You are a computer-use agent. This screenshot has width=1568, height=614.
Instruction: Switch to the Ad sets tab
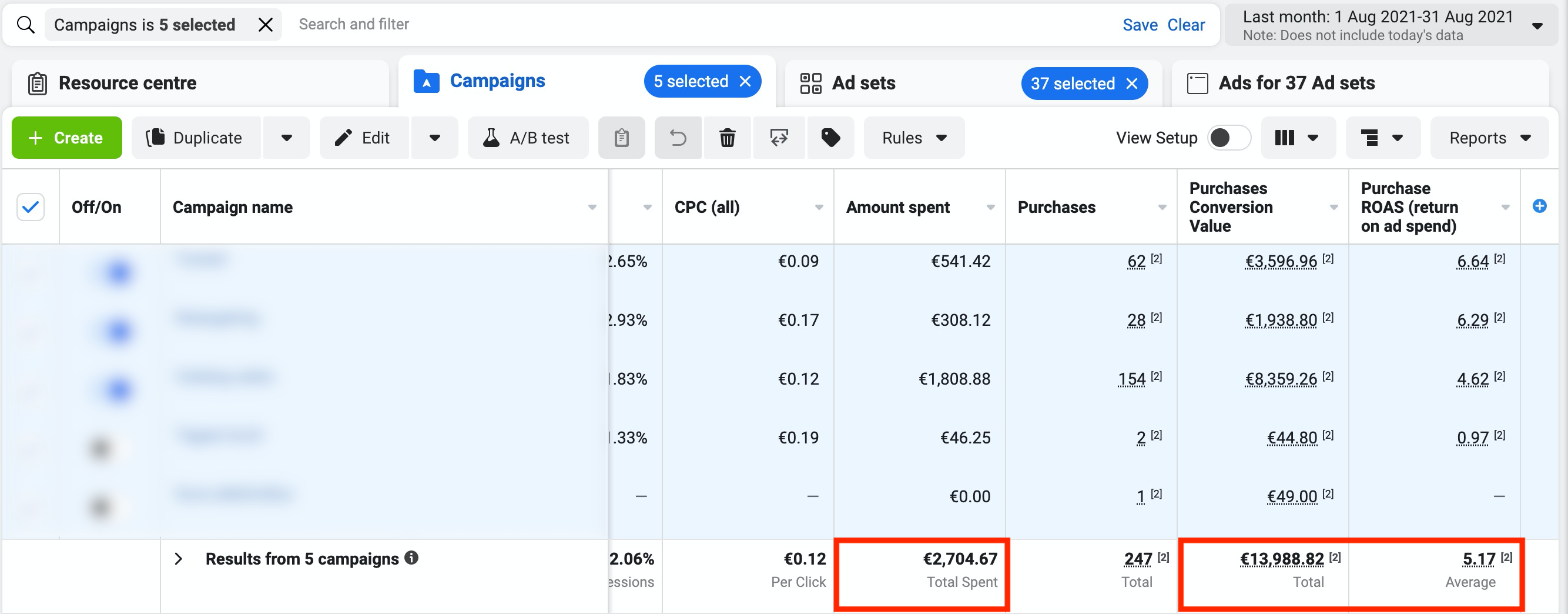click(x=863, y=83)
